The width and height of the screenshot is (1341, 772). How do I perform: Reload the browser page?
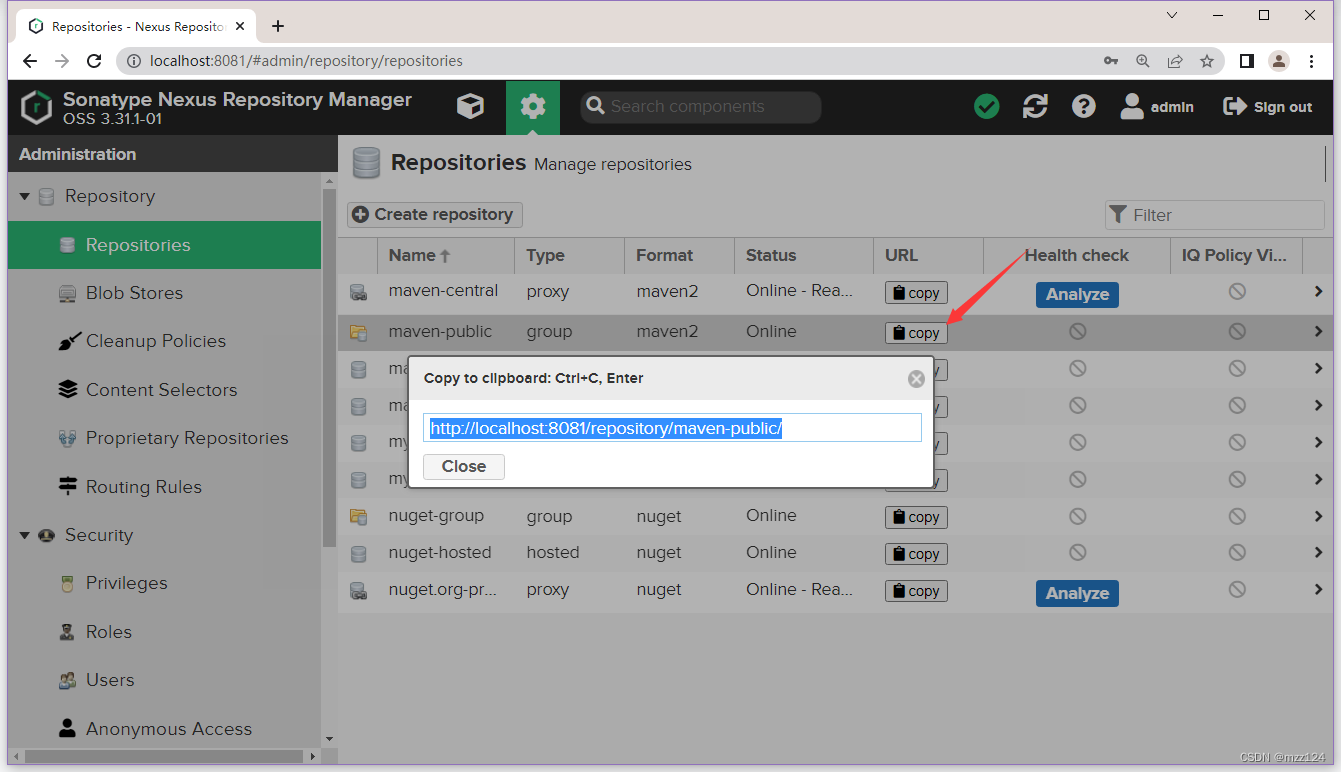pyautogui.click(x=94, y=61)
